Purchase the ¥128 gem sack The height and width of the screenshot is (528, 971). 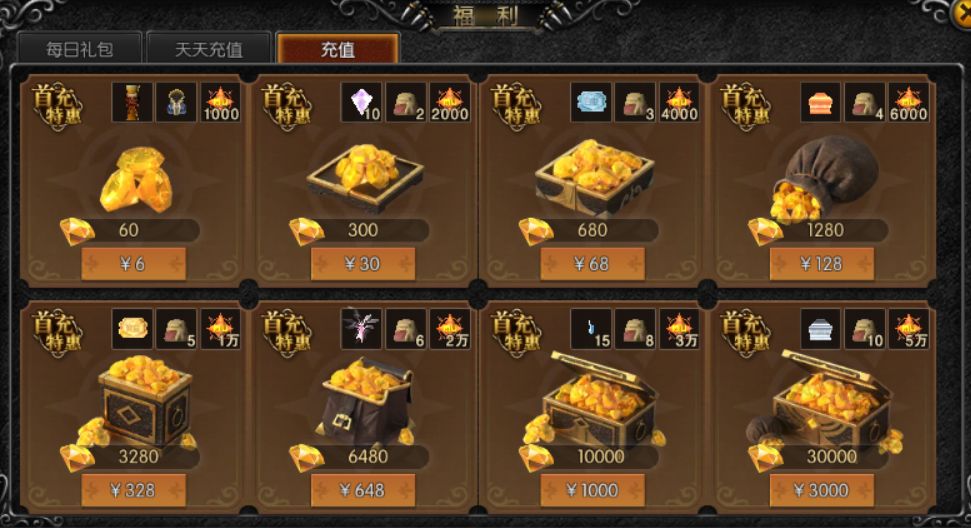point(822,264)
